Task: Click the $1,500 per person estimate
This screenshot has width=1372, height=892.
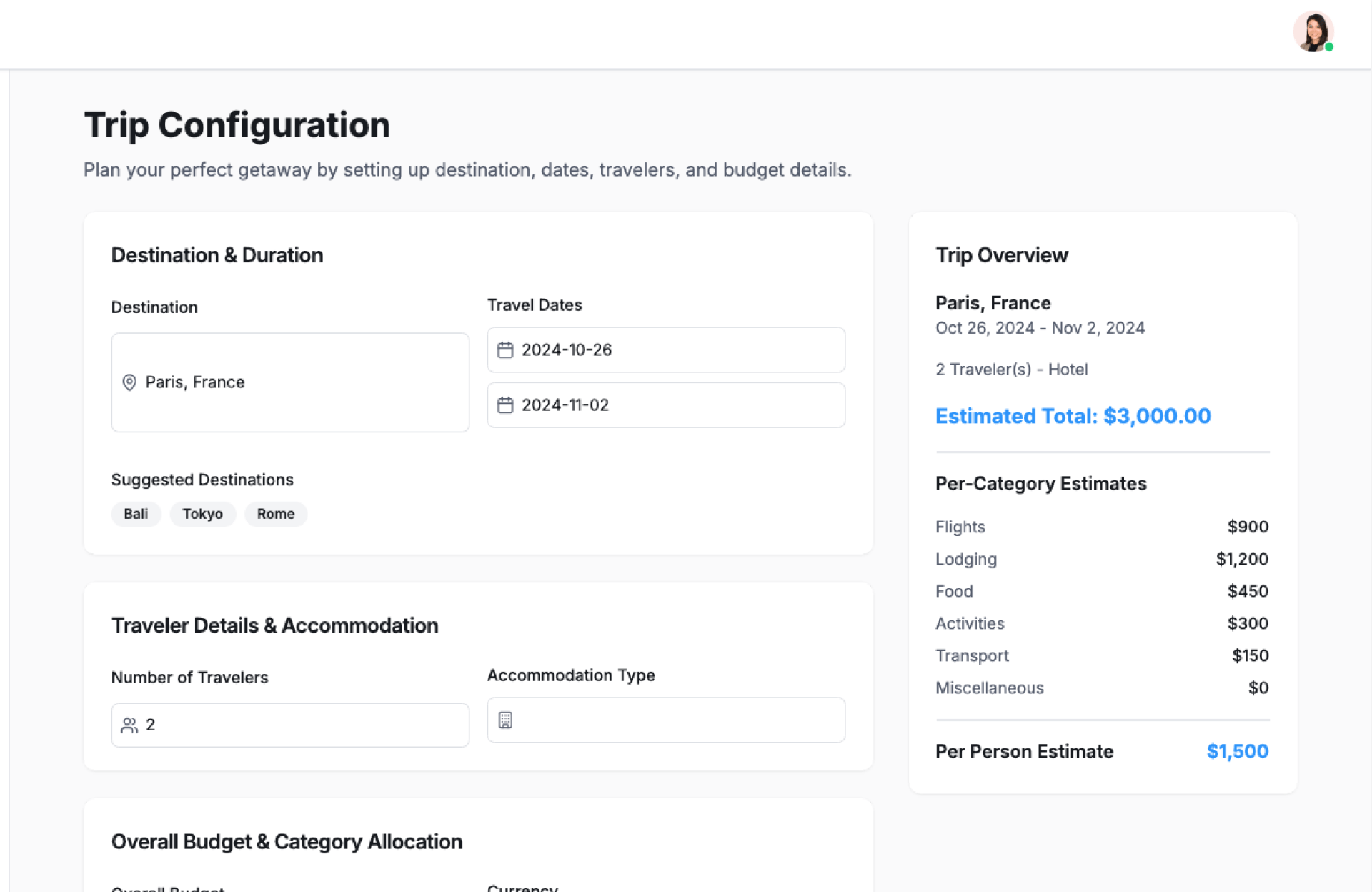Action: click(1237, 751)
